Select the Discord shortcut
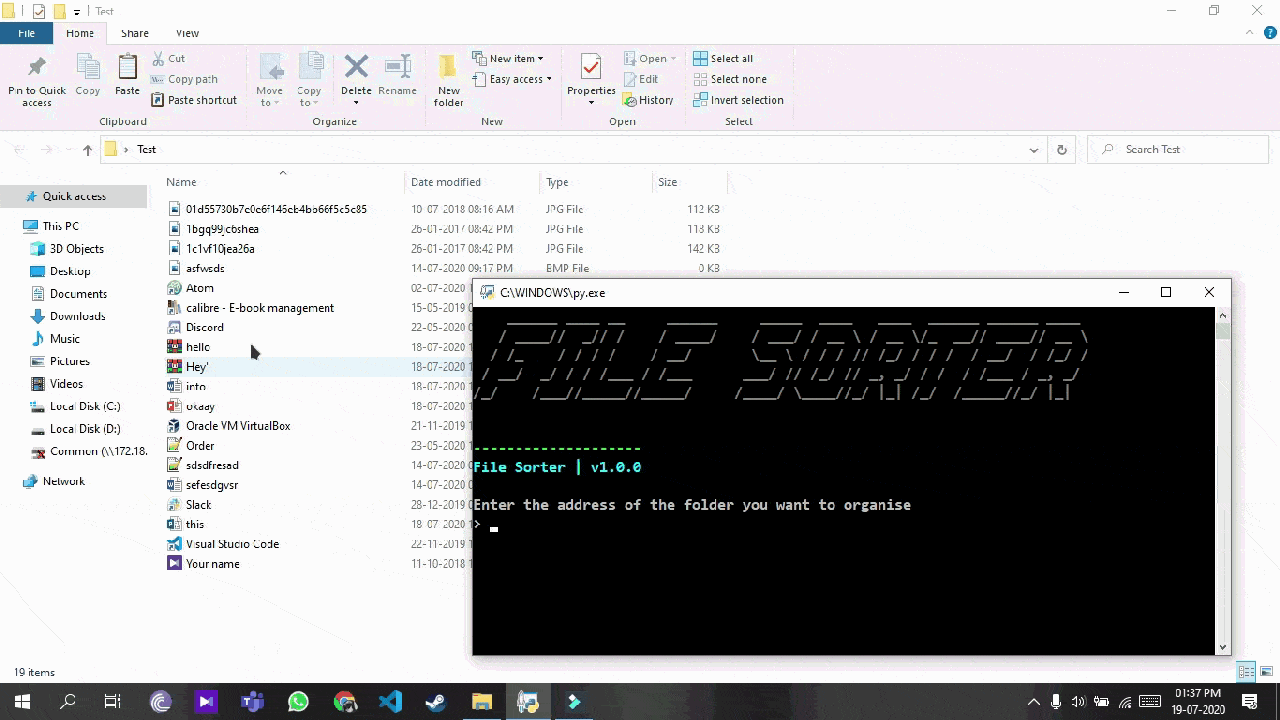The width and height of the screenshot is (1280, 720). pyautogui.click(x=205, y=327)
